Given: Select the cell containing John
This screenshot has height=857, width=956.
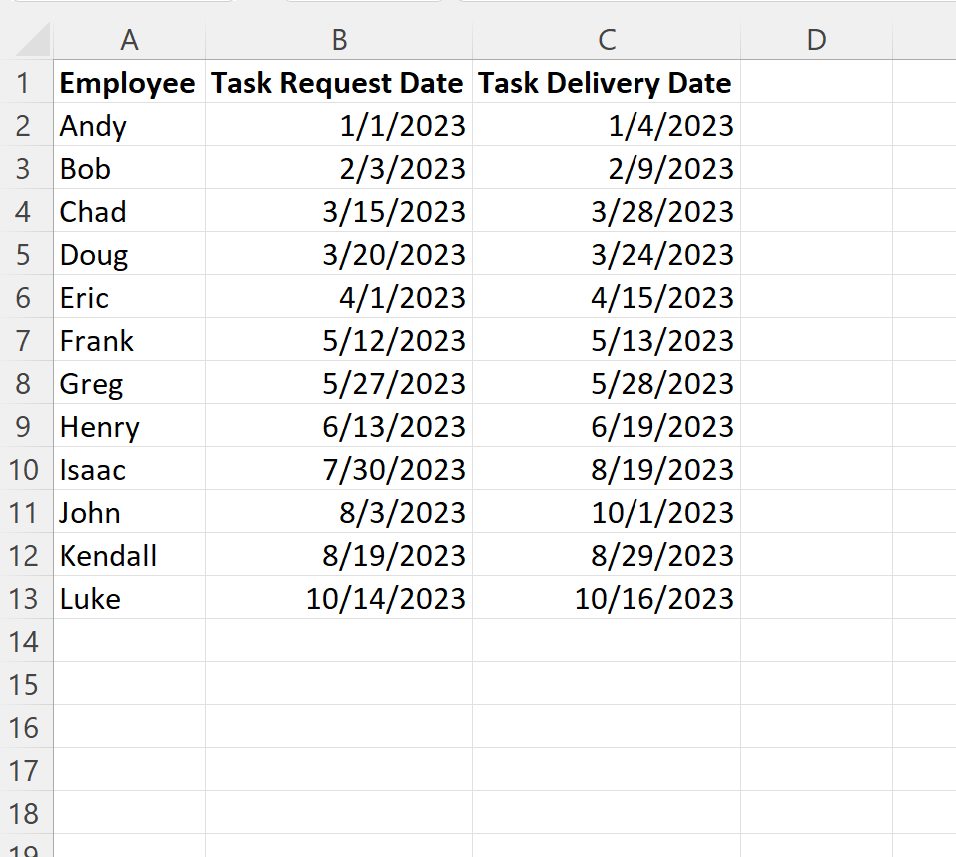Looking at the screenshot, I should click(129, 513).
